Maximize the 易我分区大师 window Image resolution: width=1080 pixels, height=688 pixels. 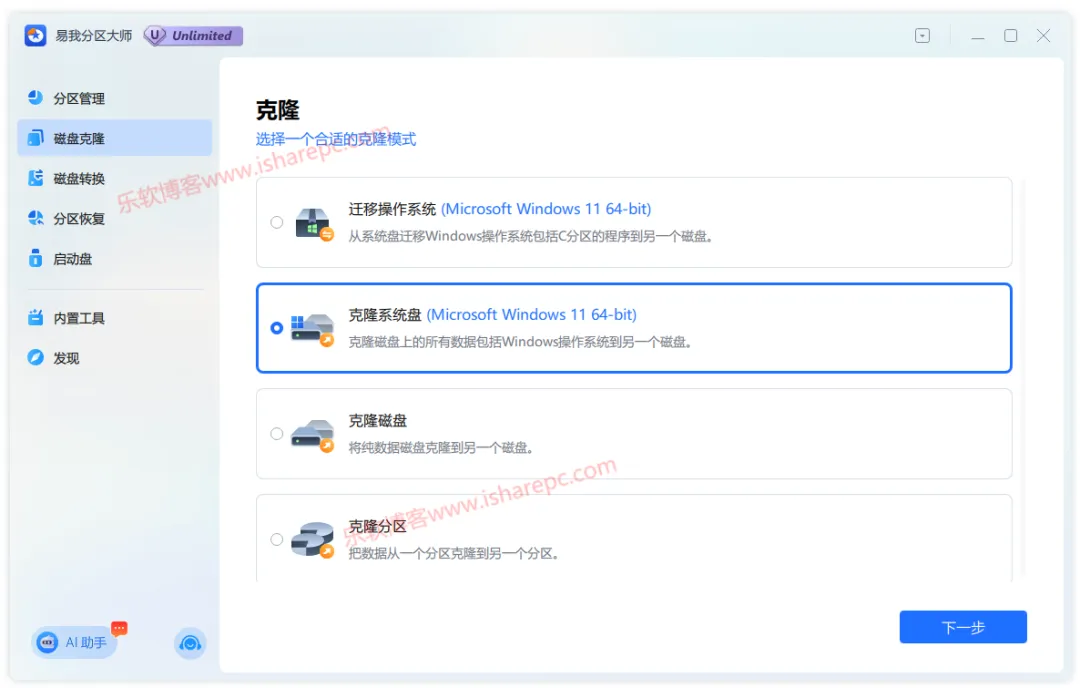(1010, 35)
